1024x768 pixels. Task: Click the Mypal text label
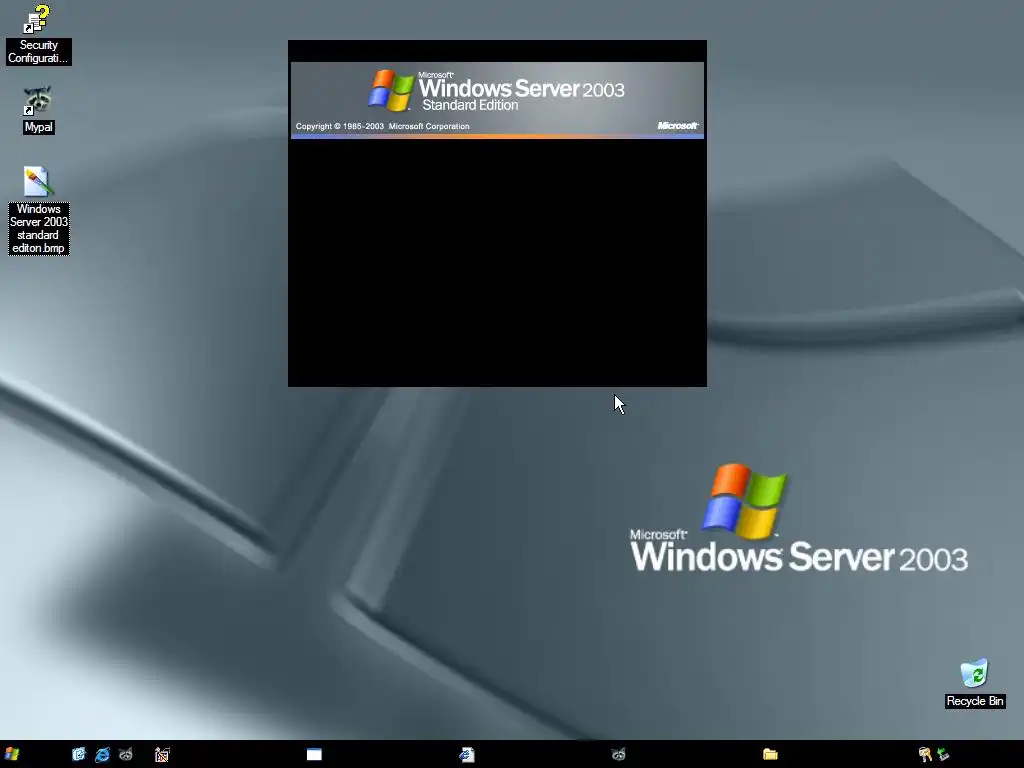coord(39,127)
